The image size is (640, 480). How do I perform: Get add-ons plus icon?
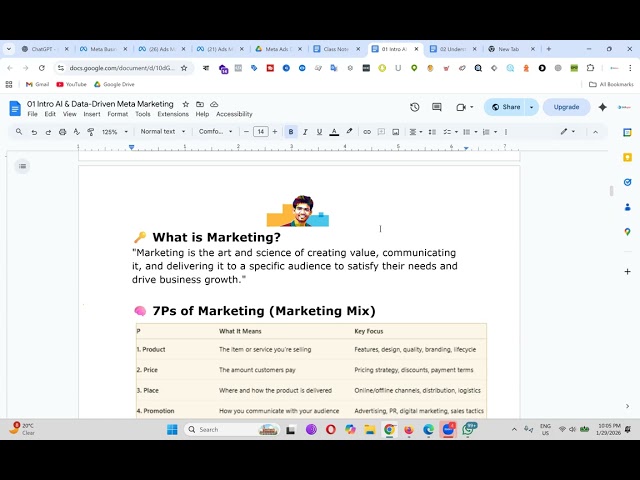(x=627, y=271)
